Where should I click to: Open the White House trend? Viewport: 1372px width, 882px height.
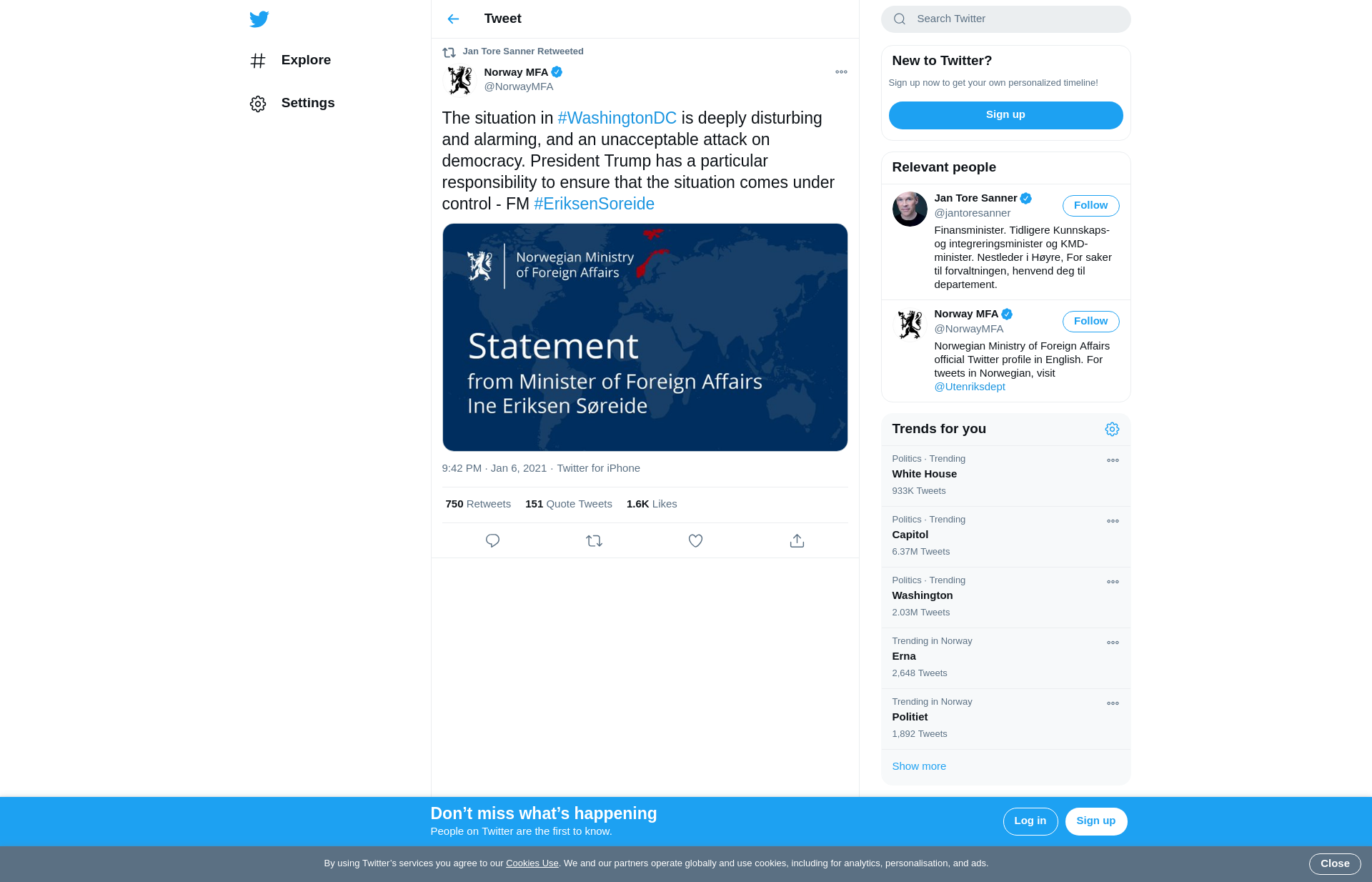[1005, 476]
